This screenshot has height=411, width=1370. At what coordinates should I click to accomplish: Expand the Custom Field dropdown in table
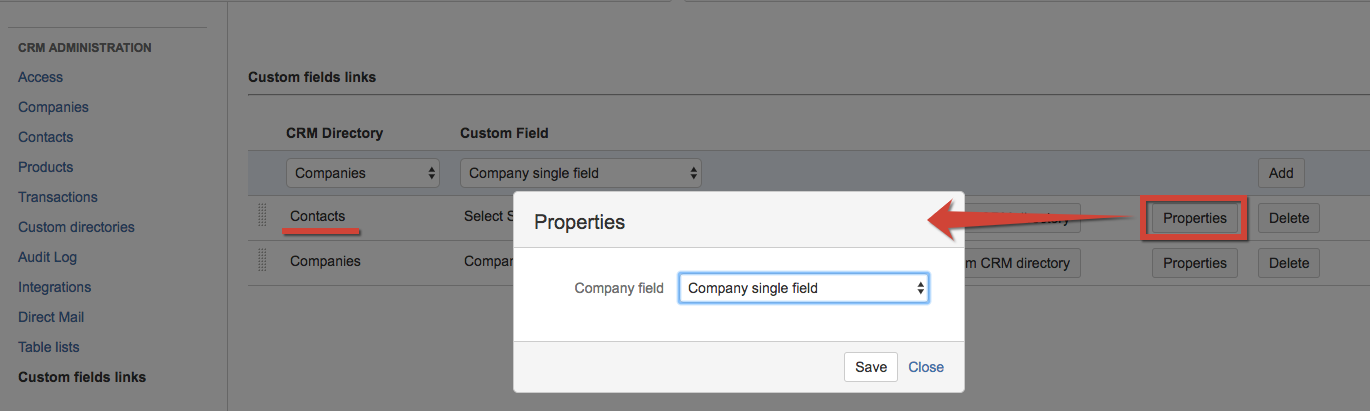pyautogui.click(x=580, y=173)
